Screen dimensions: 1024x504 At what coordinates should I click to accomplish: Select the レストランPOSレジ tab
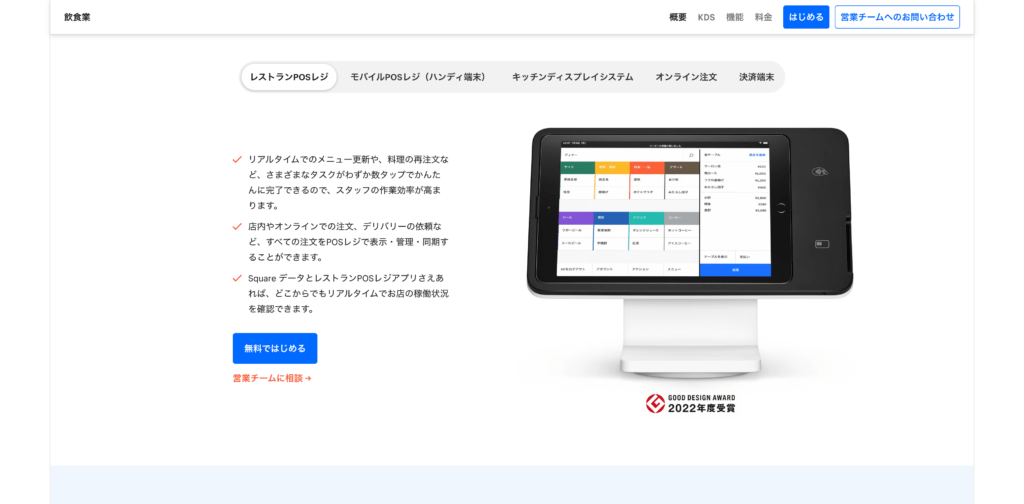coord(289,77)
